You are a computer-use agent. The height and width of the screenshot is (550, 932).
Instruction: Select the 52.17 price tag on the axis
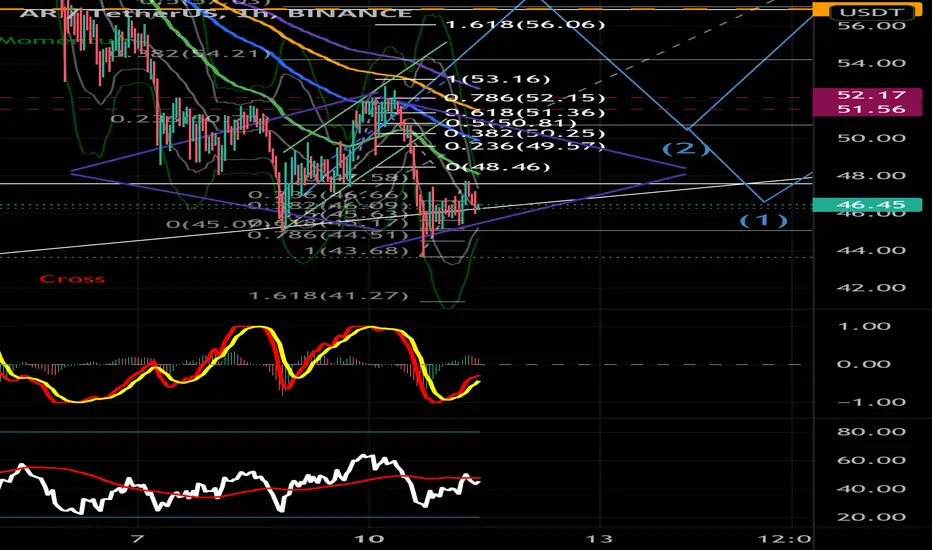tap(867, 95)
